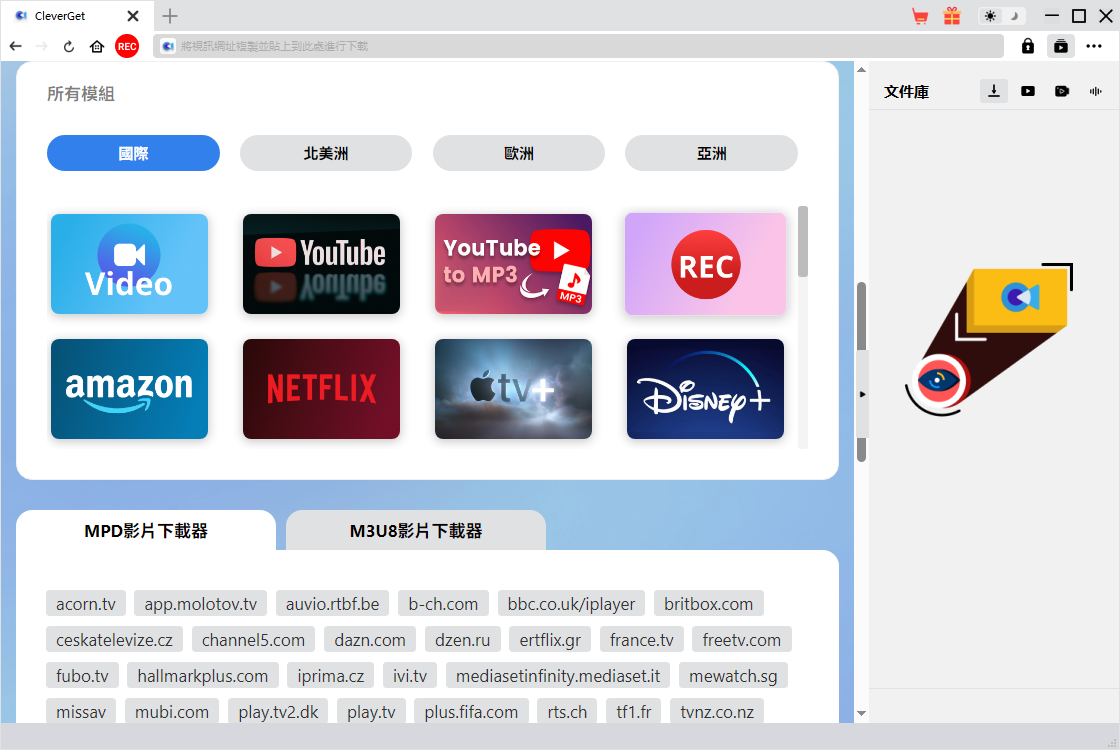Collapse library panel with side arrow handle
Screen dimensions: 1120x750
click(862, 394)
